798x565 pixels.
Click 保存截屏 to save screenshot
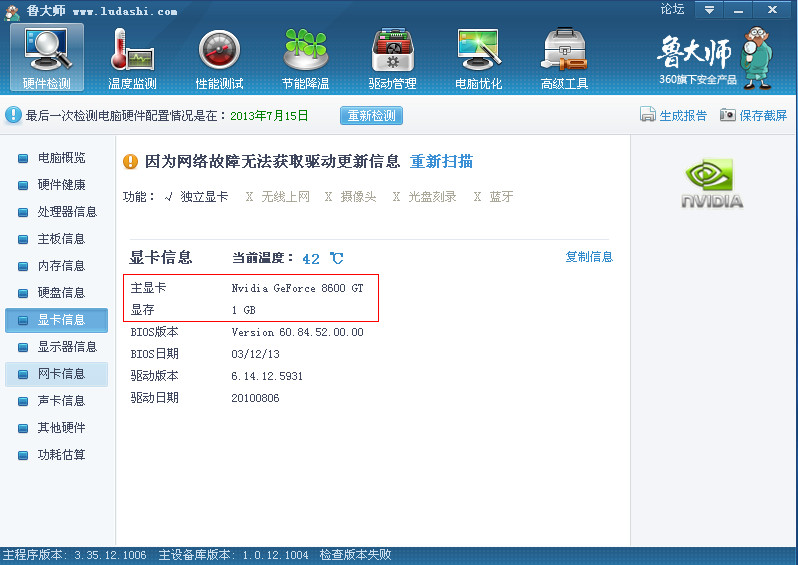[763, 116]
